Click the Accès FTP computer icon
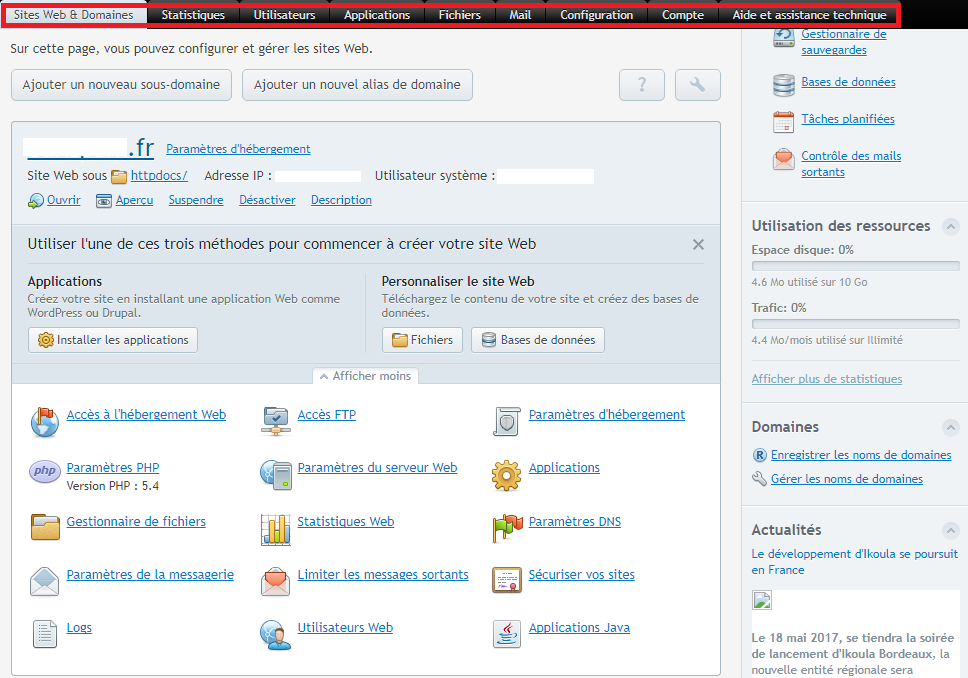Viewport: 968px width, 678px height. pos(275,421)
